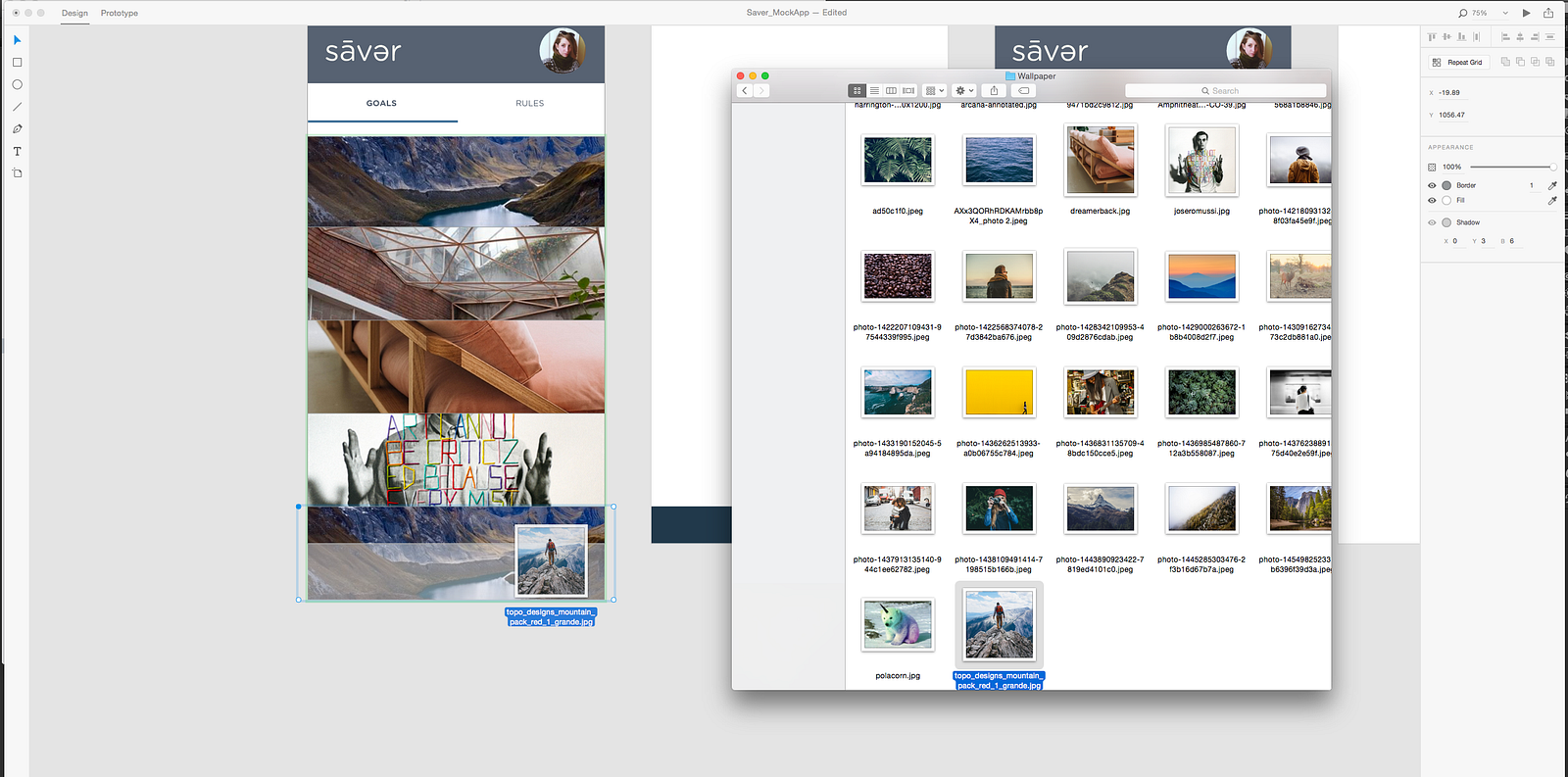Pick border color with eyedropper
The image size is (1568, 777).
click(x=1552, y=185)
